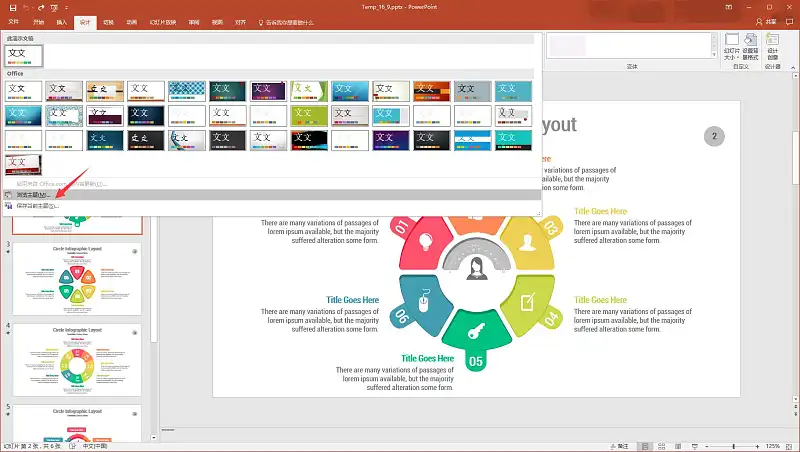Screen dimensions: 800x452
Task: Click Save Current Theme (保存当前主题) entry
Action: point(36,206)
